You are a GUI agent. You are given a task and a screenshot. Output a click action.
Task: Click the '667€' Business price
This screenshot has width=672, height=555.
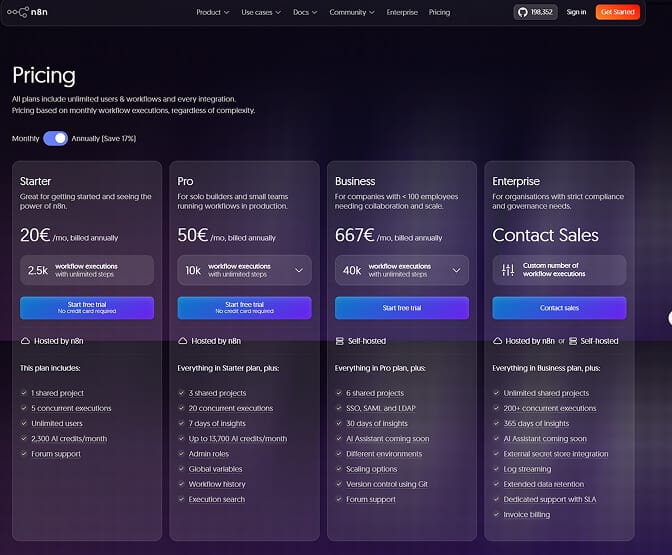[355, 235]
